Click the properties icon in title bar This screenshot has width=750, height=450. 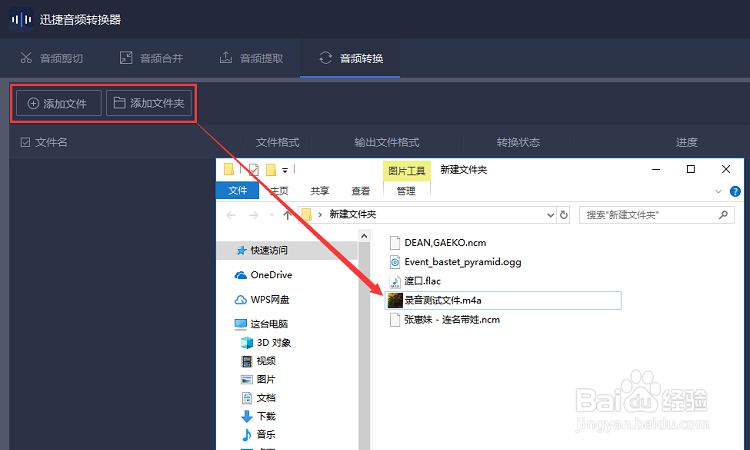point(254,169)
